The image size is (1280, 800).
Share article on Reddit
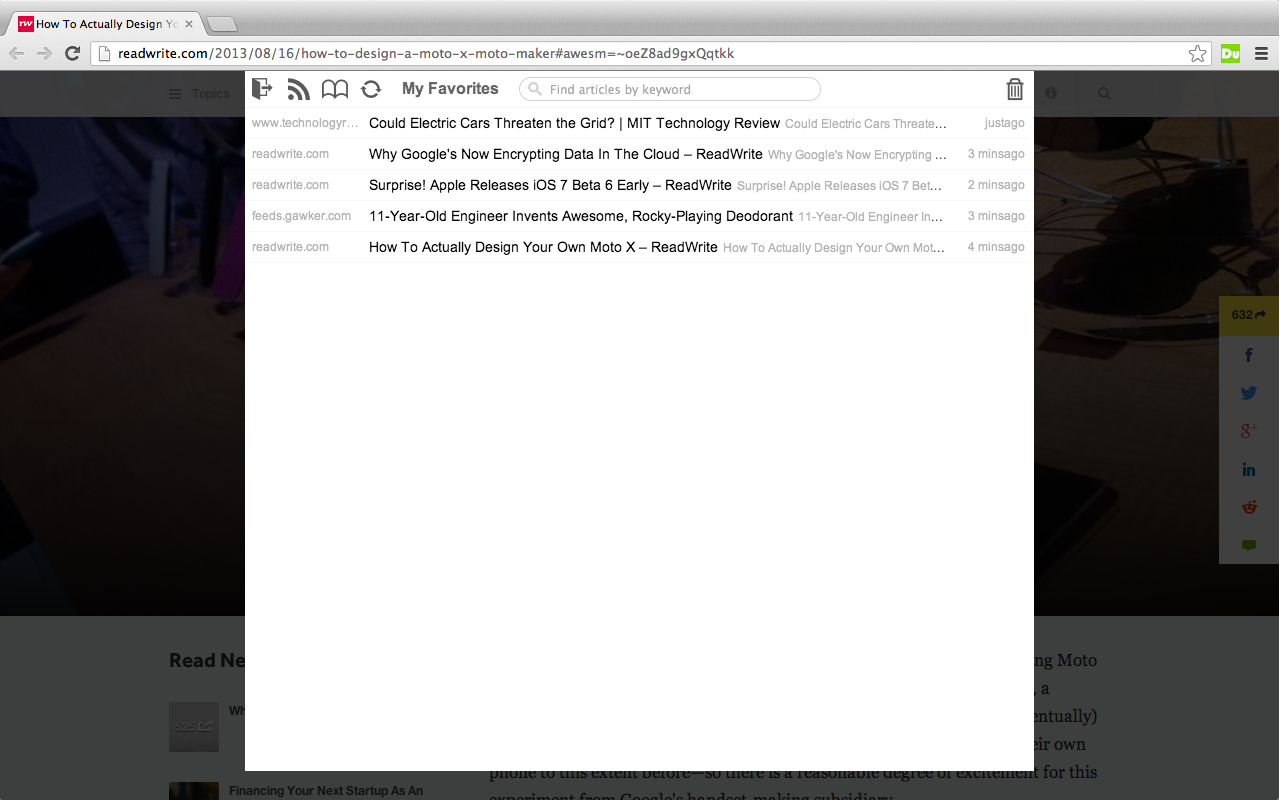click(x=1249, y=507)
